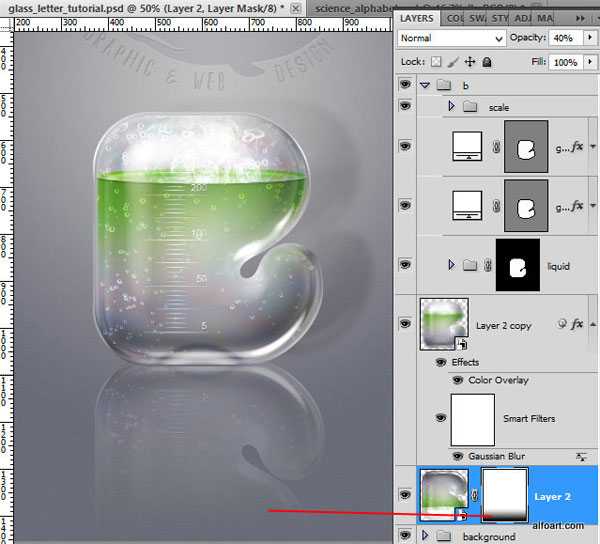This screenshot has width=600, height=544.
Task: Open the Opacity slider arrow
Action: 590,38
